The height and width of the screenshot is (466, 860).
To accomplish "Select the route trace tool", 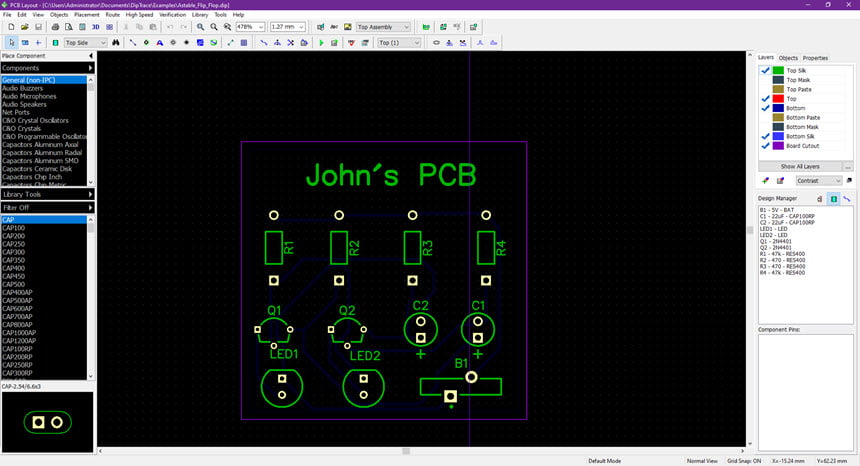I will click(x=264, y=42).
